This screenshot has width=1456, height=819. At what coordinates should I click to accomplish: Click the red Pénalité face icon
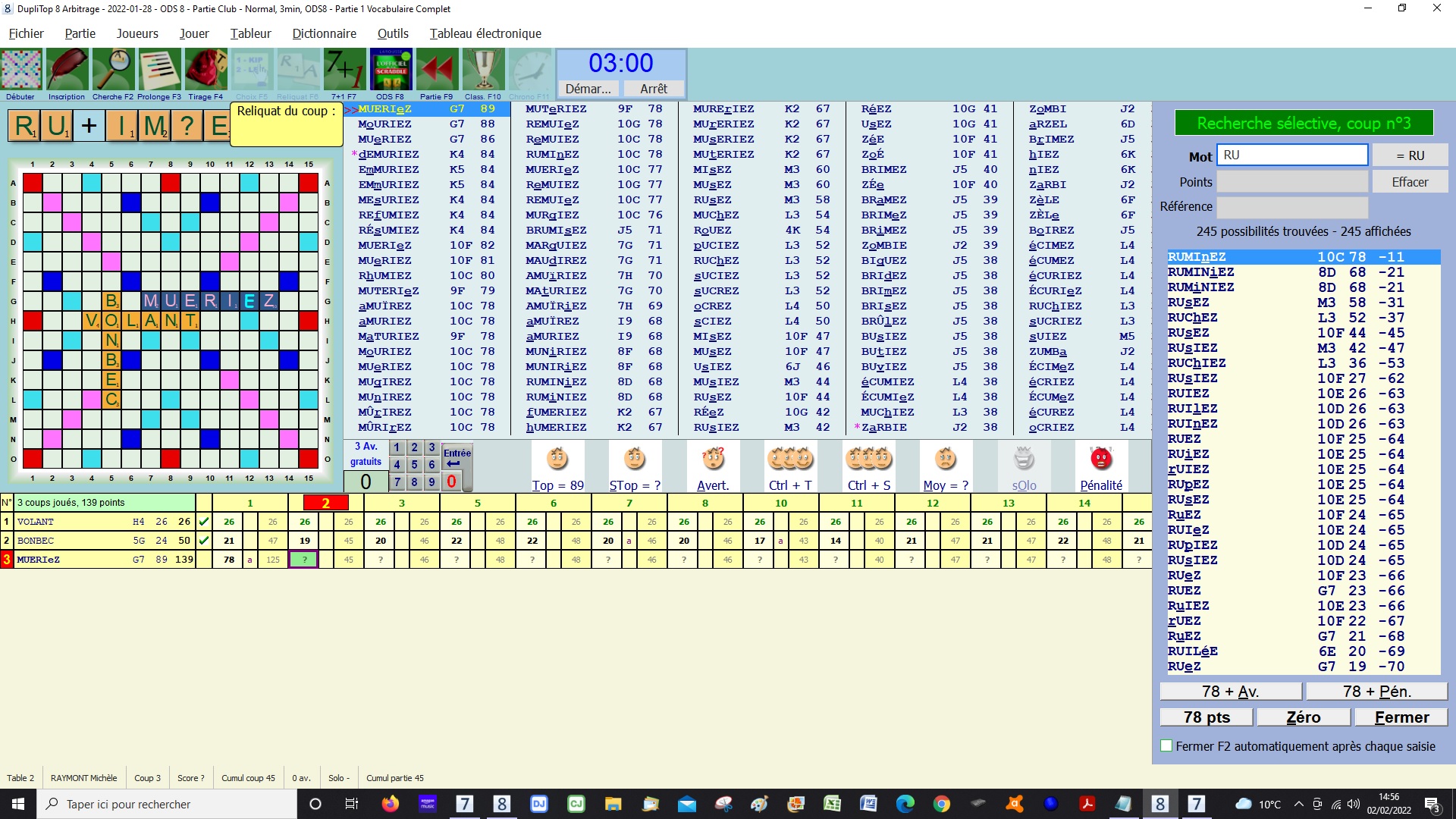1100,460
